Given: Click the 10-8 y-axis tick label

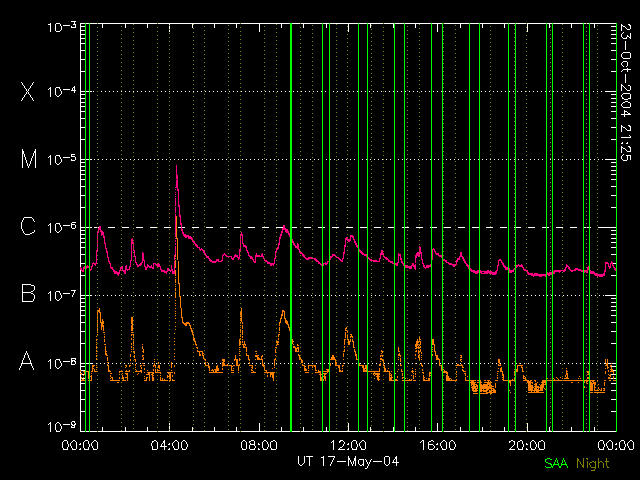Looking at the screenshot, I should [62, 363].
